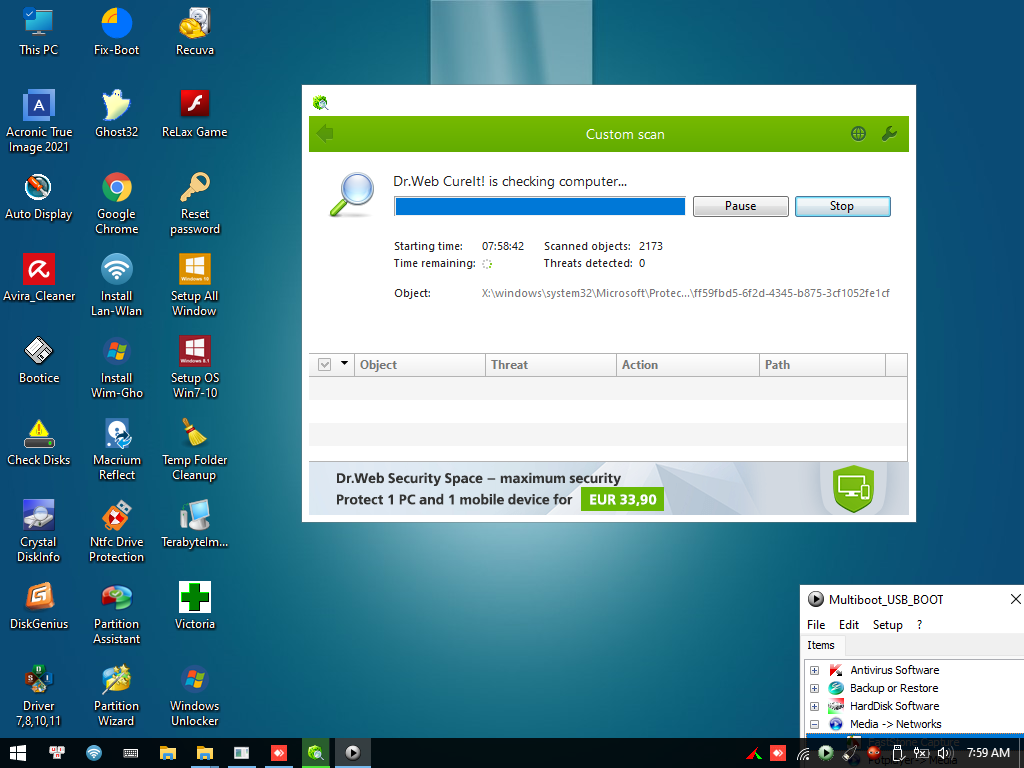This screenshot has height=768, width=1024.
Task: Select the Google Chrome desktop icon
Action: (x=116, y=203)
